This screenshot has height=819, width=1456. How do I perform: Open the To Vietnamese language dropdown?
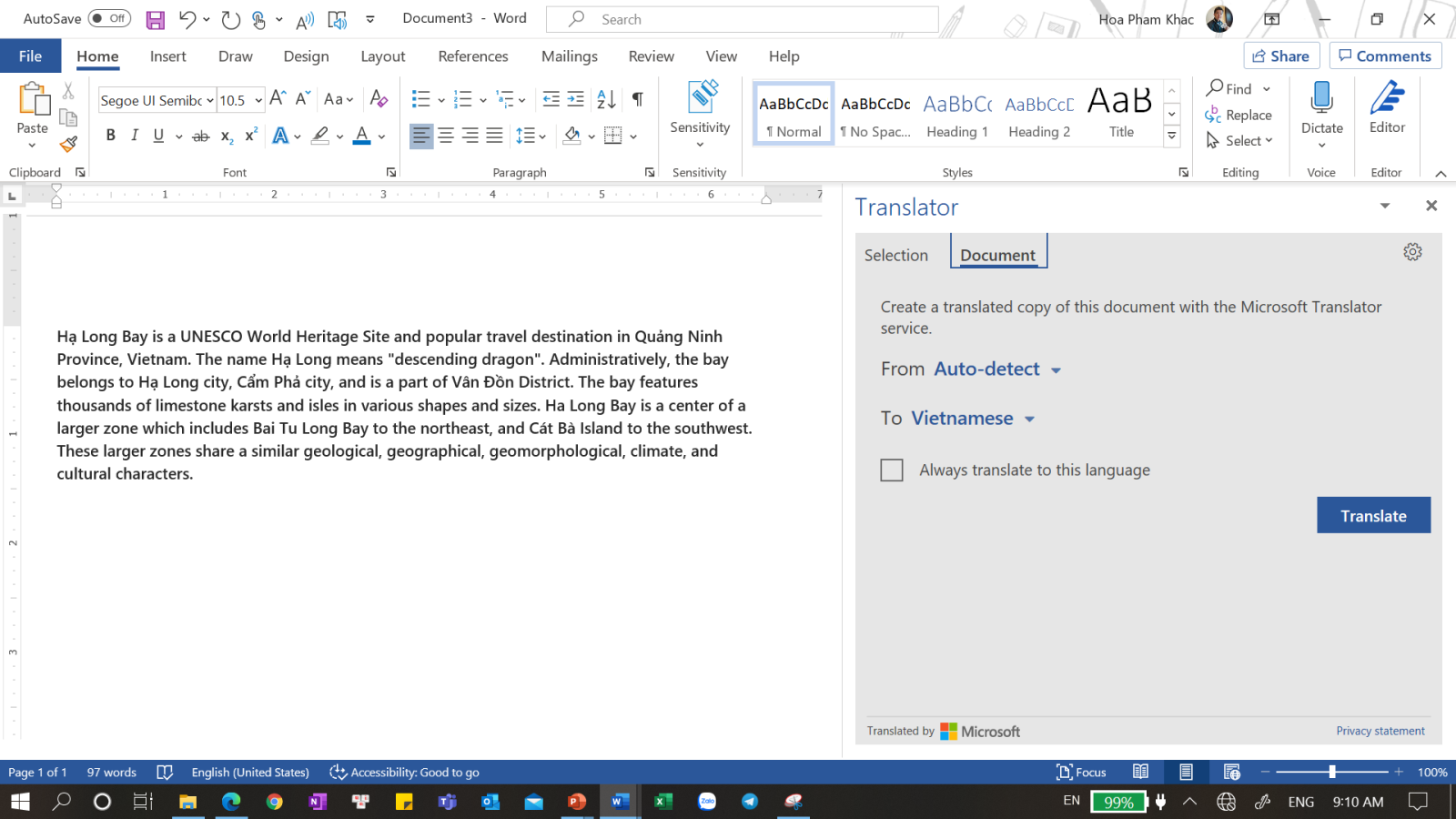[x=973, y=419]
